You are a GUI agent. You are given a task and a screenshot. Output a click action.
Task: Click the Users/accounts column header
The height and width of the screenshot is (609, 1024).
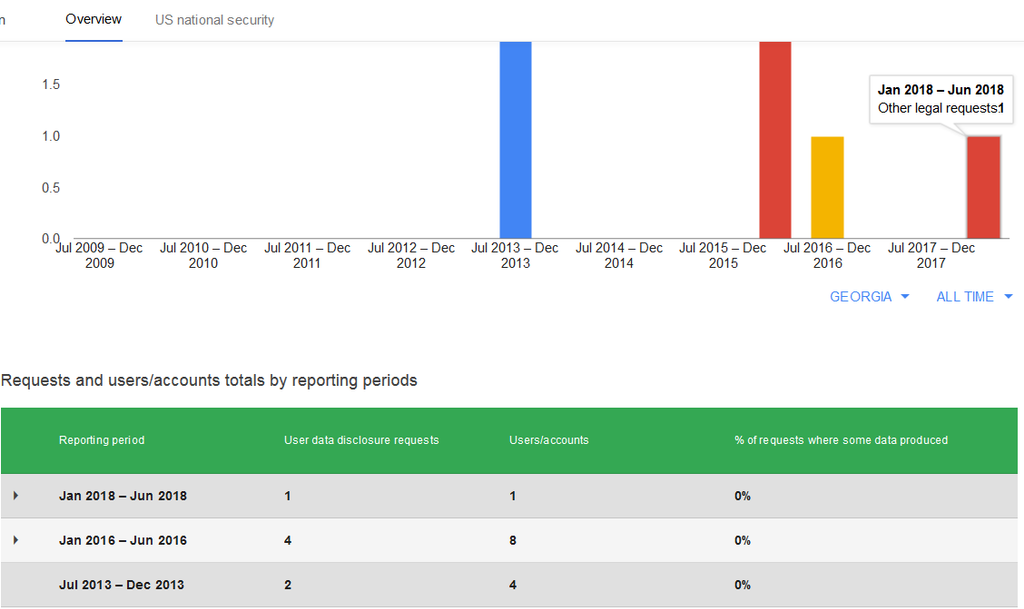pyautogui.click(x=549, y=440)
